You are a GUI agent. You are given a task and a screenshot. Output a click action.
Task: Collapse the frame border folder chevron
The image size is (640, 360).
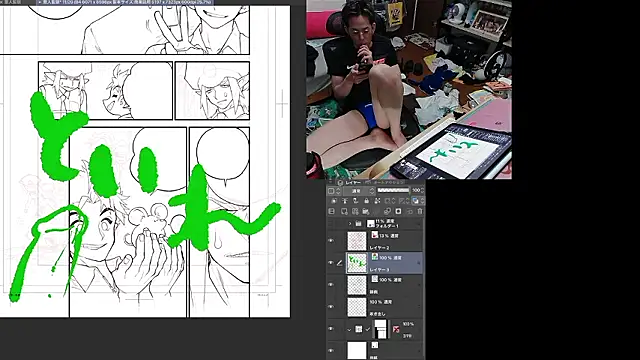tap(349, 329)
